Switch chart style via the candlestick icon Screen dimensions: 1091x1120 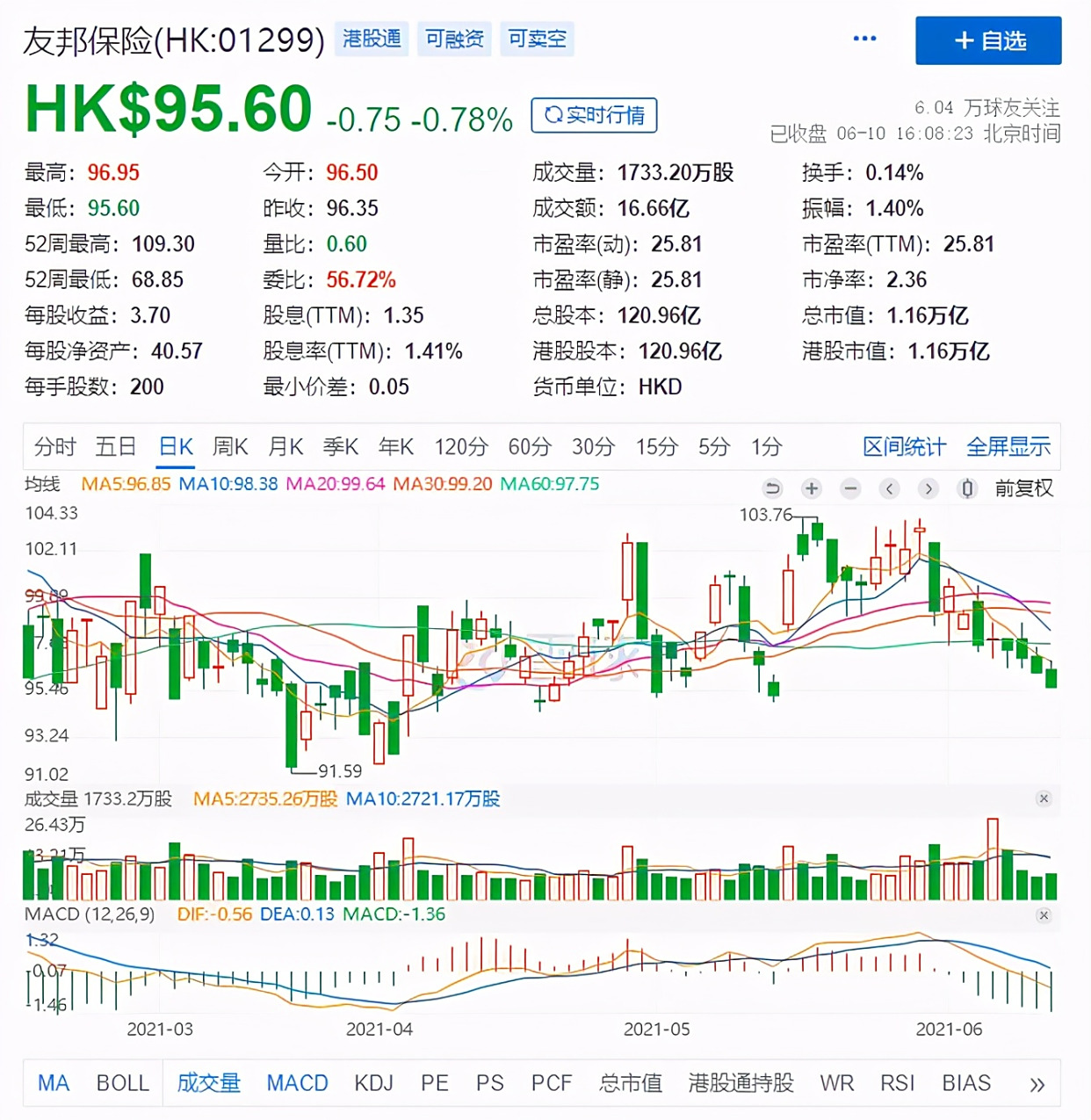point(967,488)
